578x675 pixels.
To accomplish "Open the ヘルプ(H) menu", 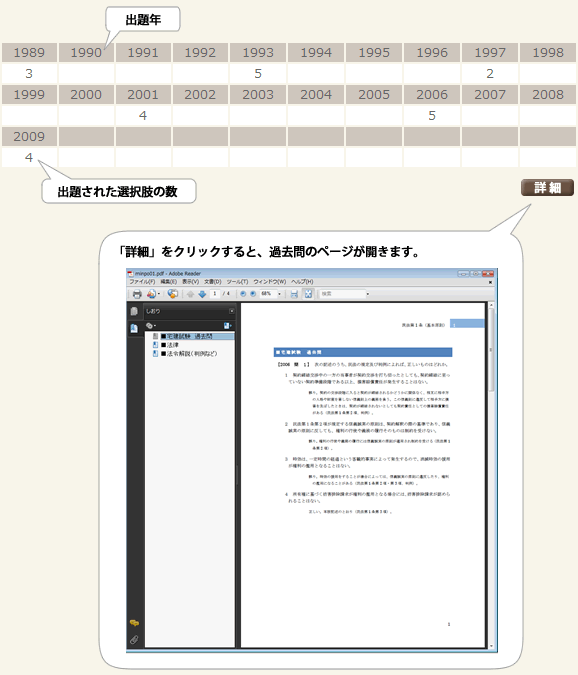I will pyautogui.click(x=302, y=282).
